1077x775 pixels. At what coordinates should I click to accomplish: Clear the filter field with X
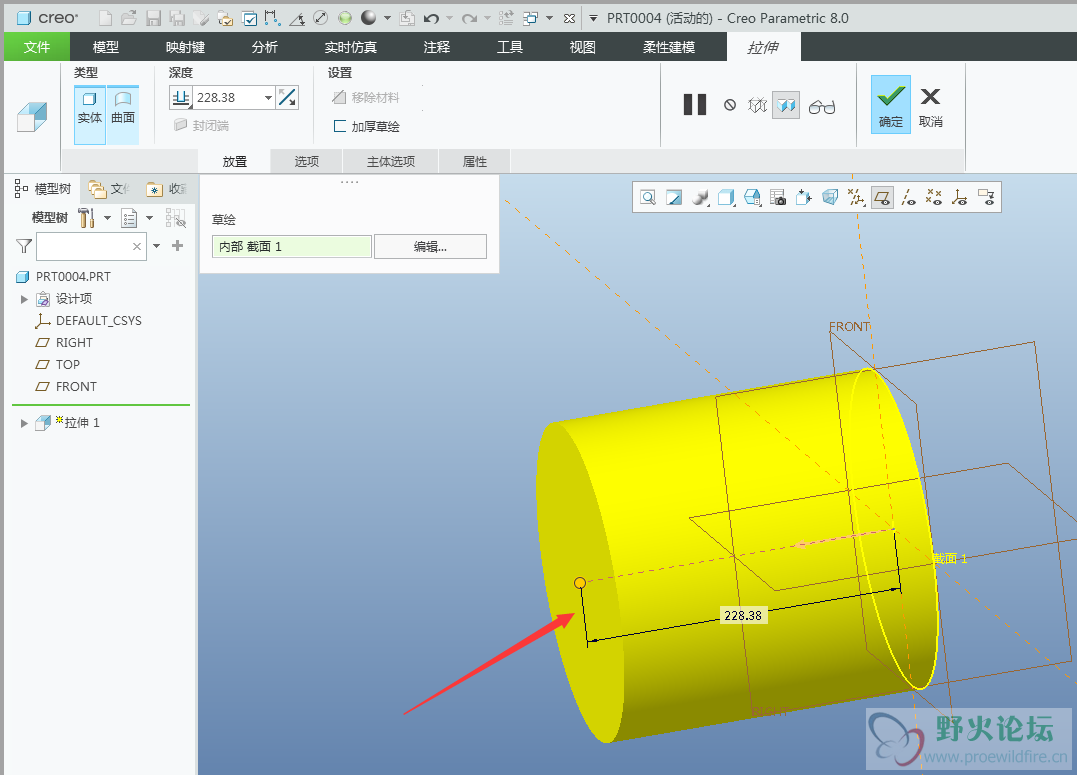click(137, 246)
